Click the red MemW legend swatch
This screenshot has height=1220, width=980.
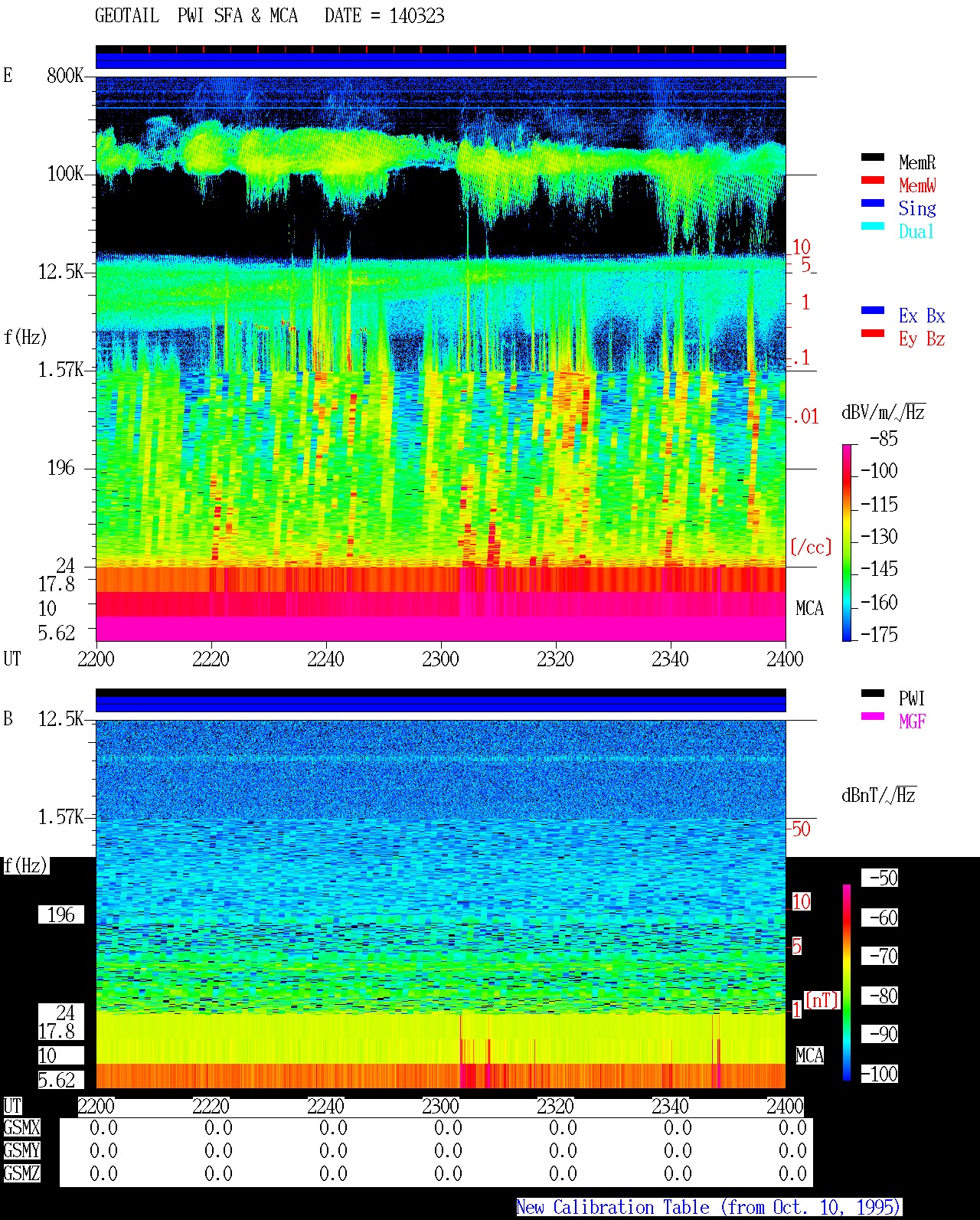coord(873,181)
